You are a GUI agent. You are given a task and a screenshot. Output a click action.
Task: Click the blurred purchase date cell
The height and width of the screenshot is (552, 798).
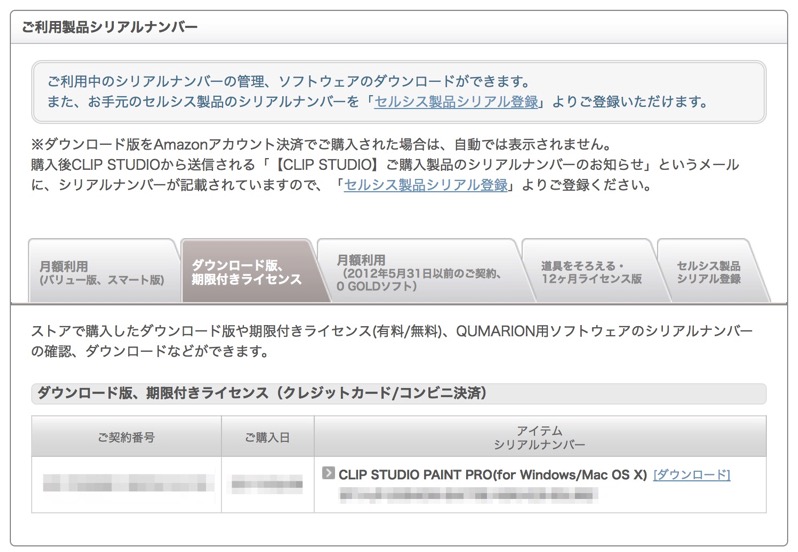[267, 483]
